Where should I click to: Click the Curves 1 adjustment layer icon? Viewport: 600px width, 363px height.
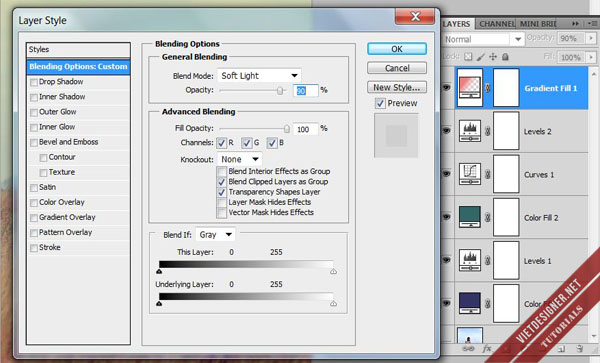tap(470, 174)
